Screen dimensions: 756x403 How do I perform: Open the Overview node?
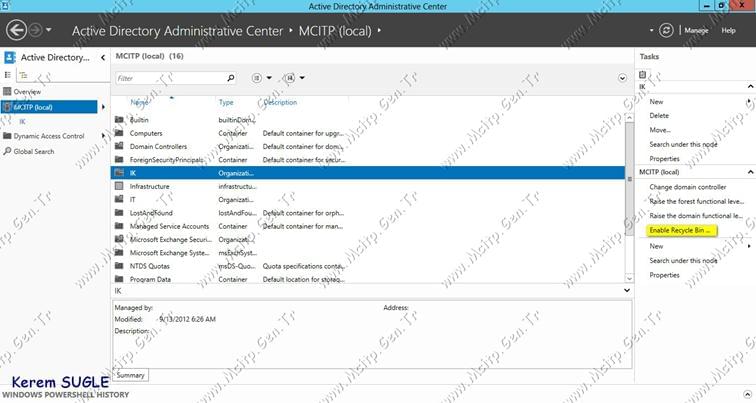[27, 92]
